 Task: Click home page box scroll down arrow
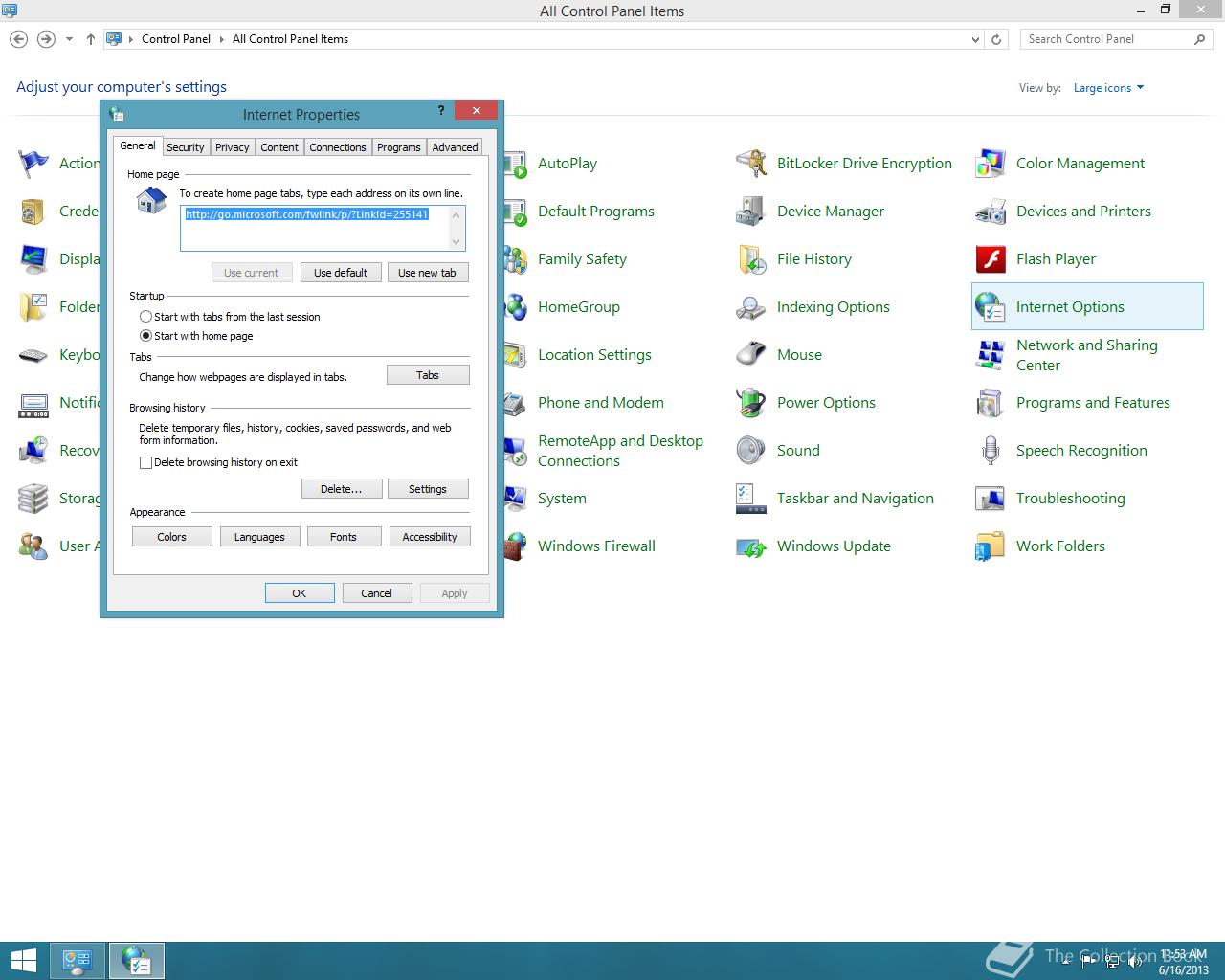(457, 241)
